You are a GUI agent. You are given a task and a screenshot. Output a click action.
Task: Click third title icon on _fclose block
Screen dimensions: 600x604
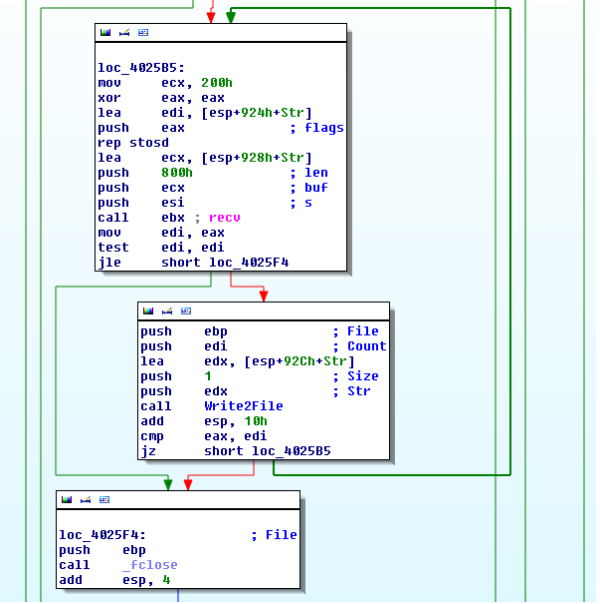tap(104, 499)
